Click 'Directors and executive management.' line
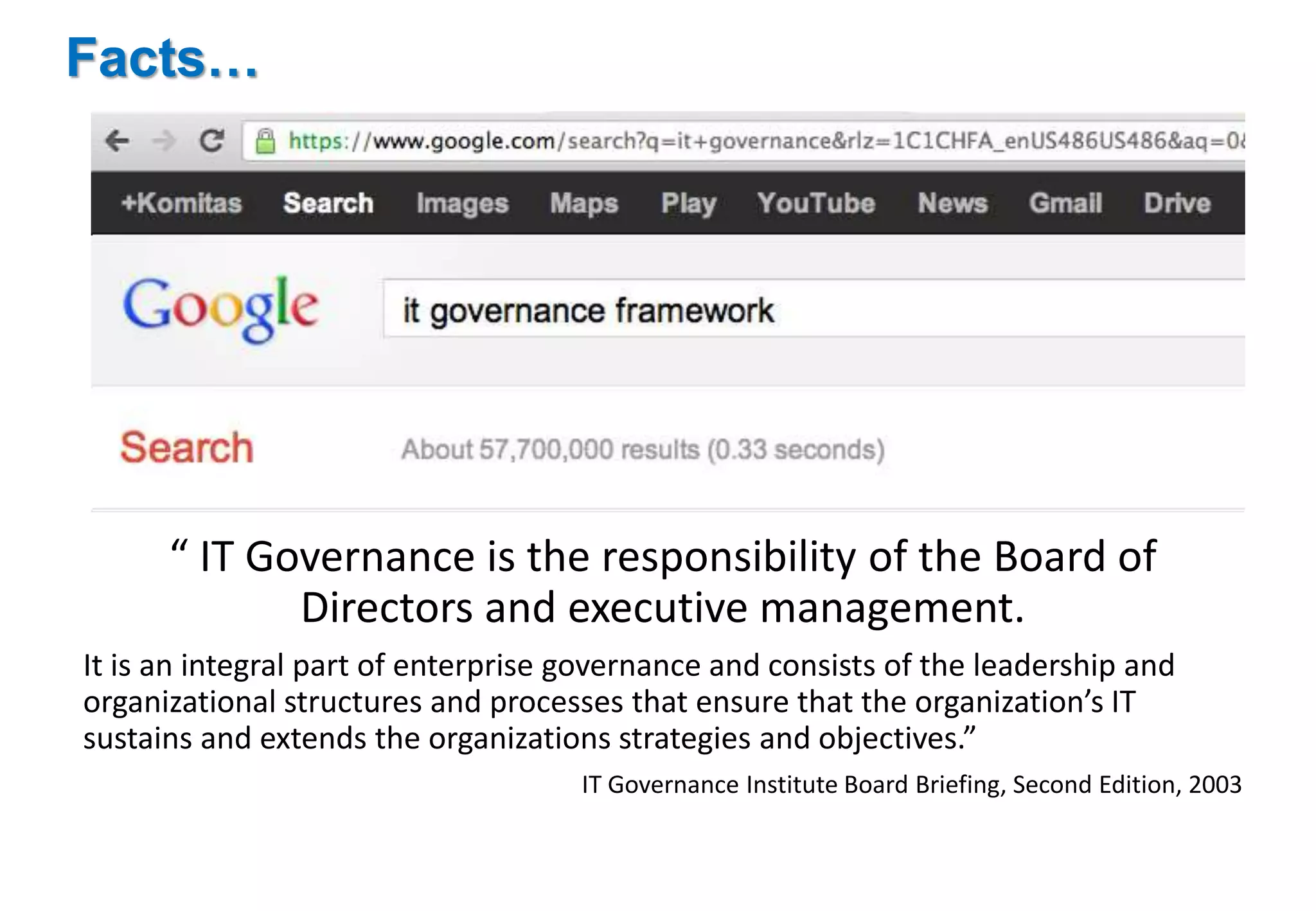 (662, 607)
